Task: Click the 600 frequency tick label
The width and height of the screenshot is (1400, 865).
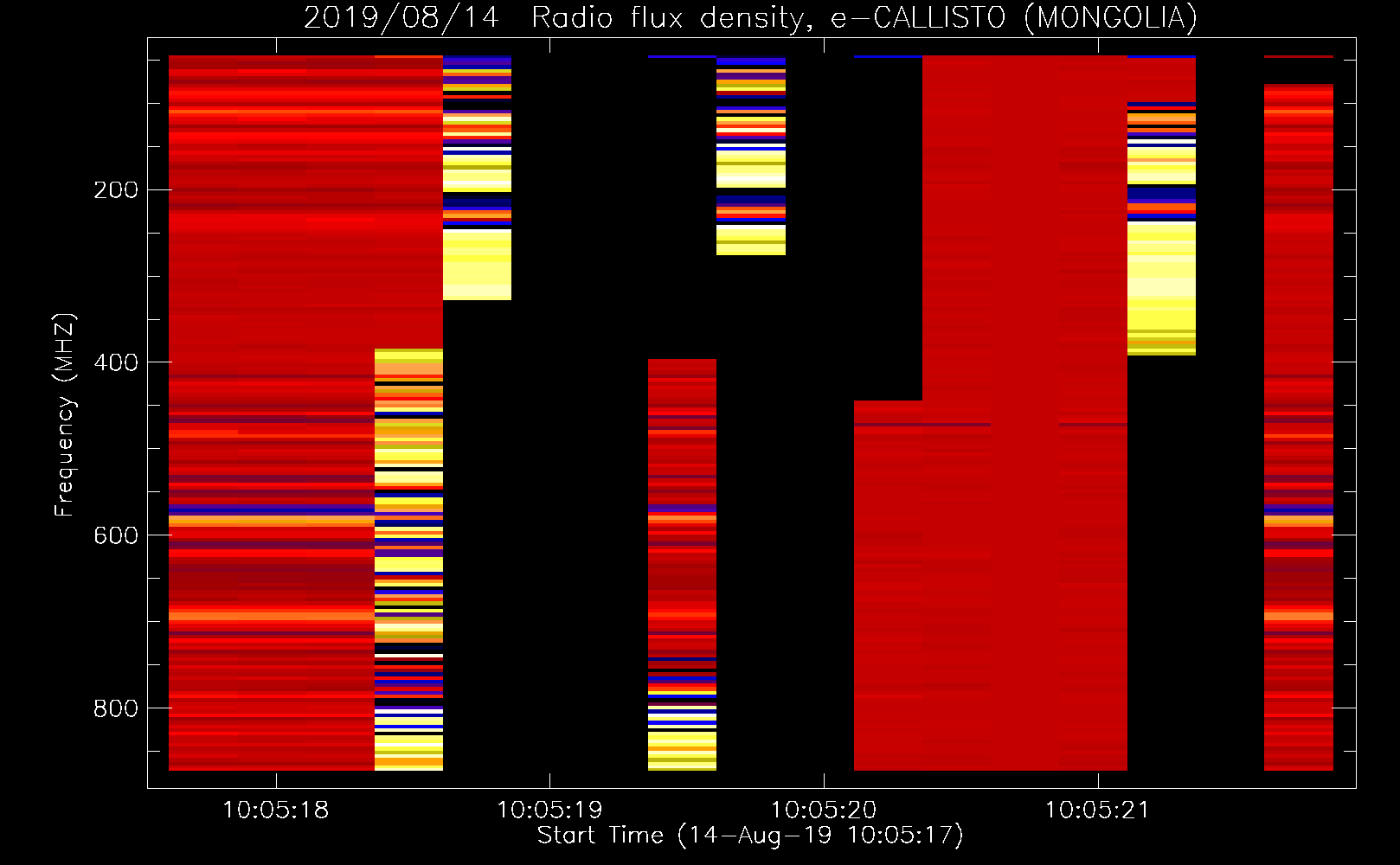Action: [x=116, y=535]
